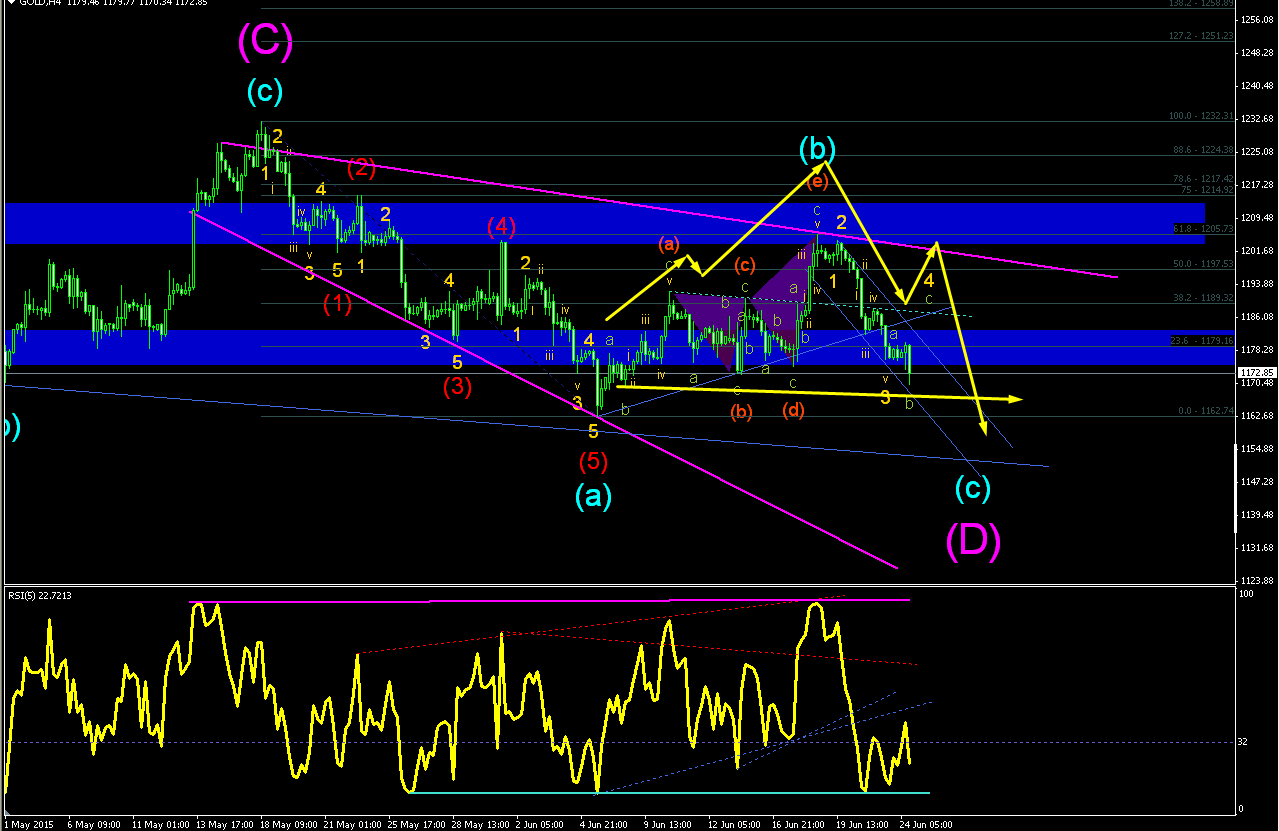Click 1186.08 on the price axis
The width and height of the screenshot is (1279, 831).
click(1257, 317)
